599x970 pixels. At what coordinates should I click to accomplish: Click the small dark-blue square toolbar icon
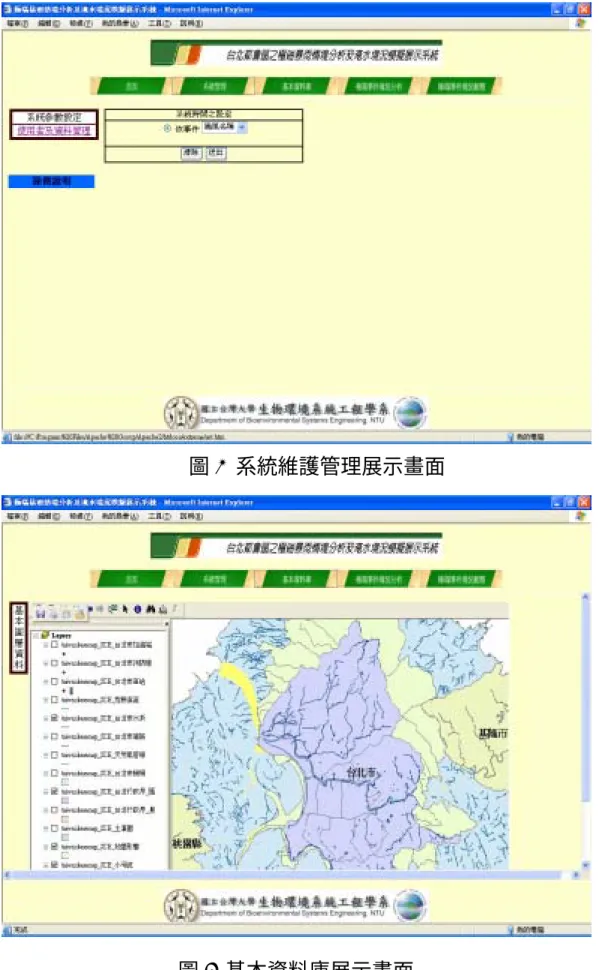click(x=90, y=609)
